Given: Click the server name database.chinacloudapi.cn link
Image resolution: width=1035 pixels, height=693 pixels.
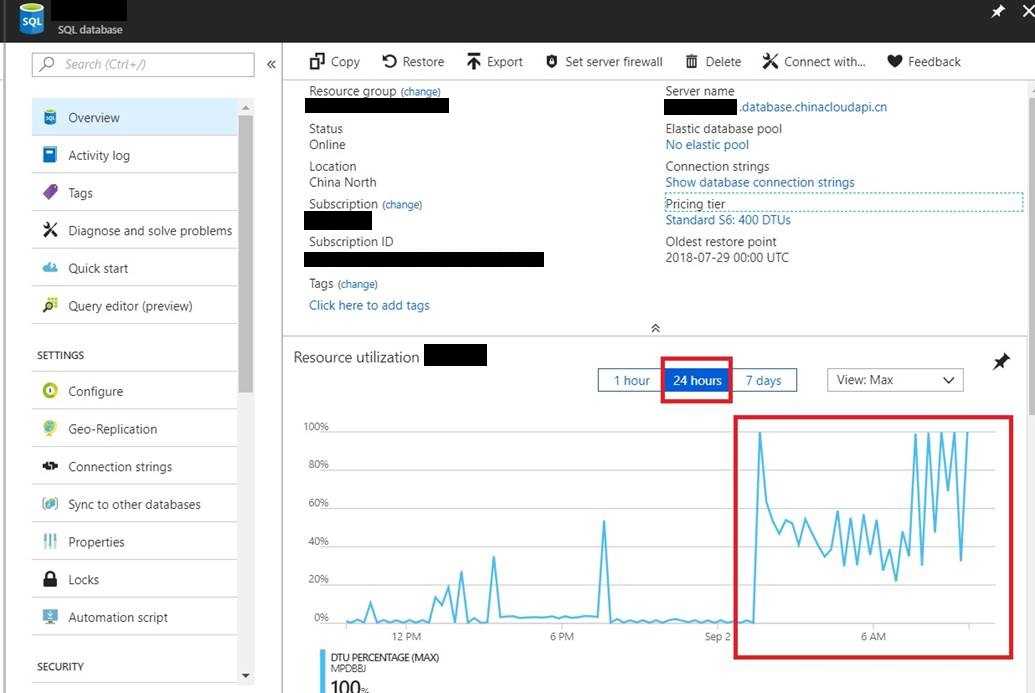Looking at the screenshot, I should 813,107.
